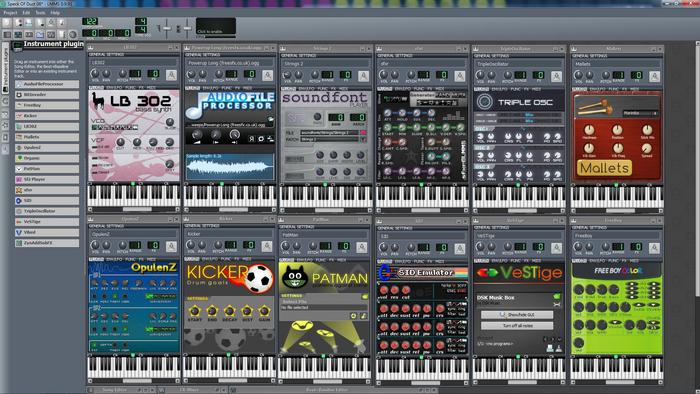The width and height of the screenshot is (700, 394).
Task: Pick the SID plugin entry in sidebar
Action: click(x=46, y=200)
